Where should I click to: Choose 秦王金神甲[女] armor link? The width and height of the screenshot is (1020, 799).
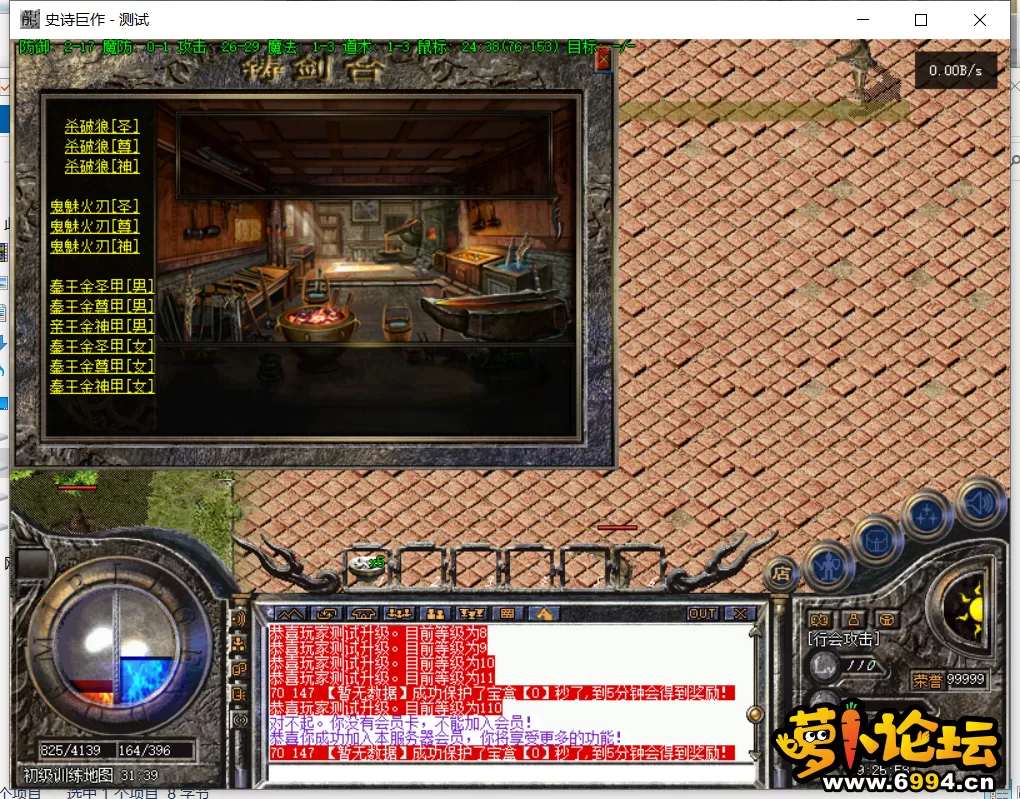[x=102, y=386]
